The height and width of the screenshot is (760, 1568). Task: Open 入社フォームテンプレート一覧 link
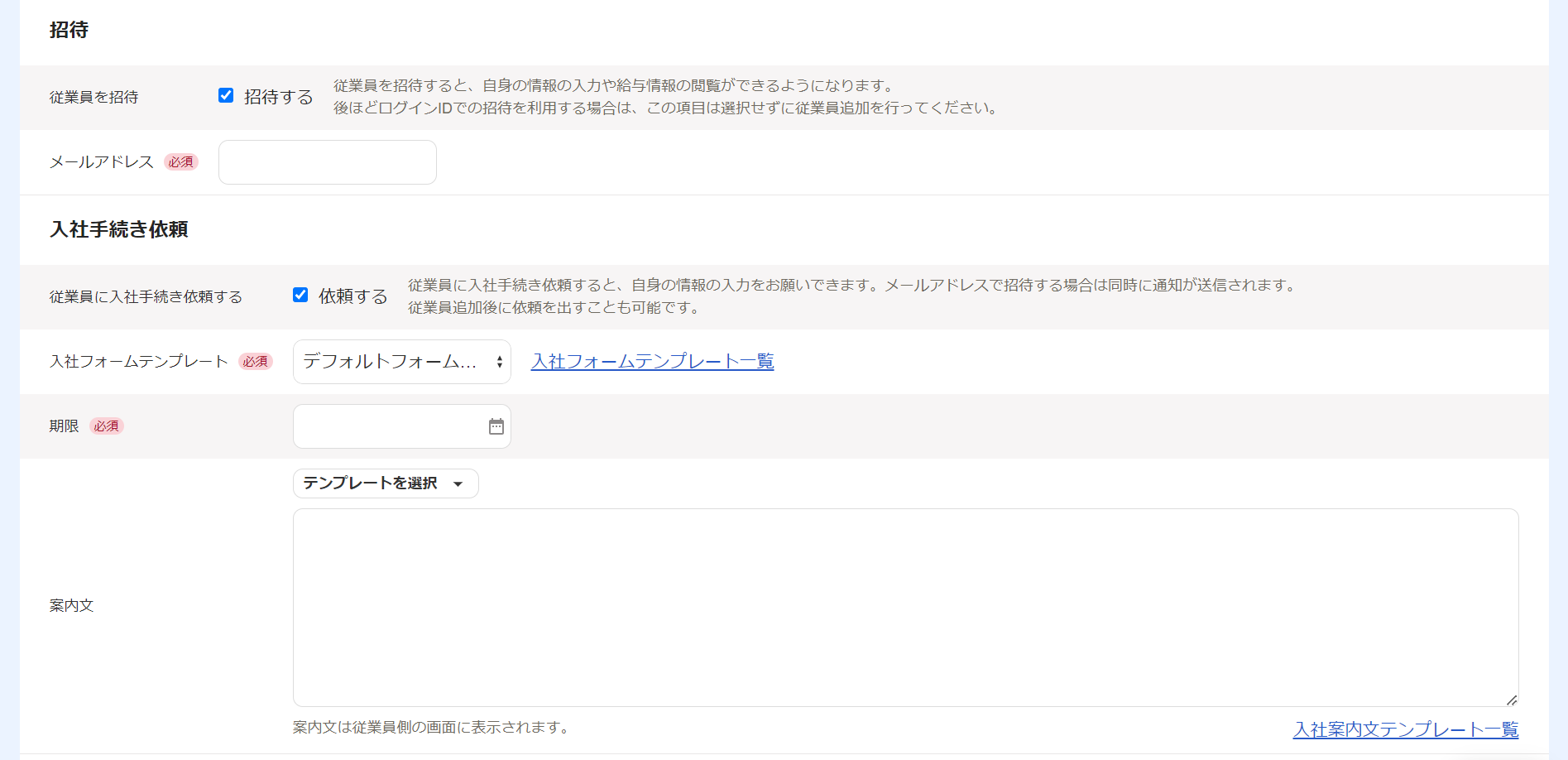[x=652, y=361]
